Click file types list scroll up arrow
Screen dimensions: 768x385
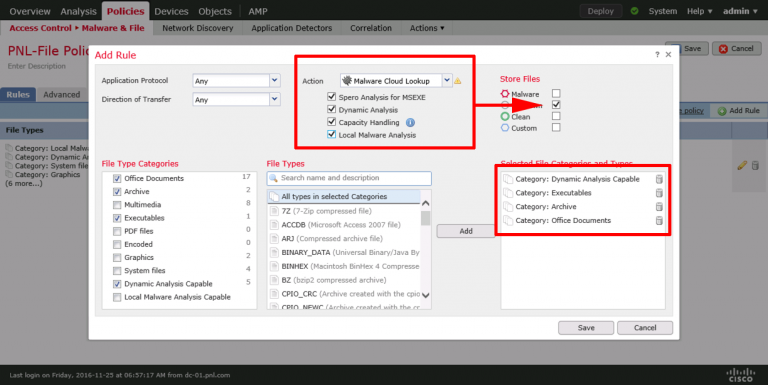(425, 203)
